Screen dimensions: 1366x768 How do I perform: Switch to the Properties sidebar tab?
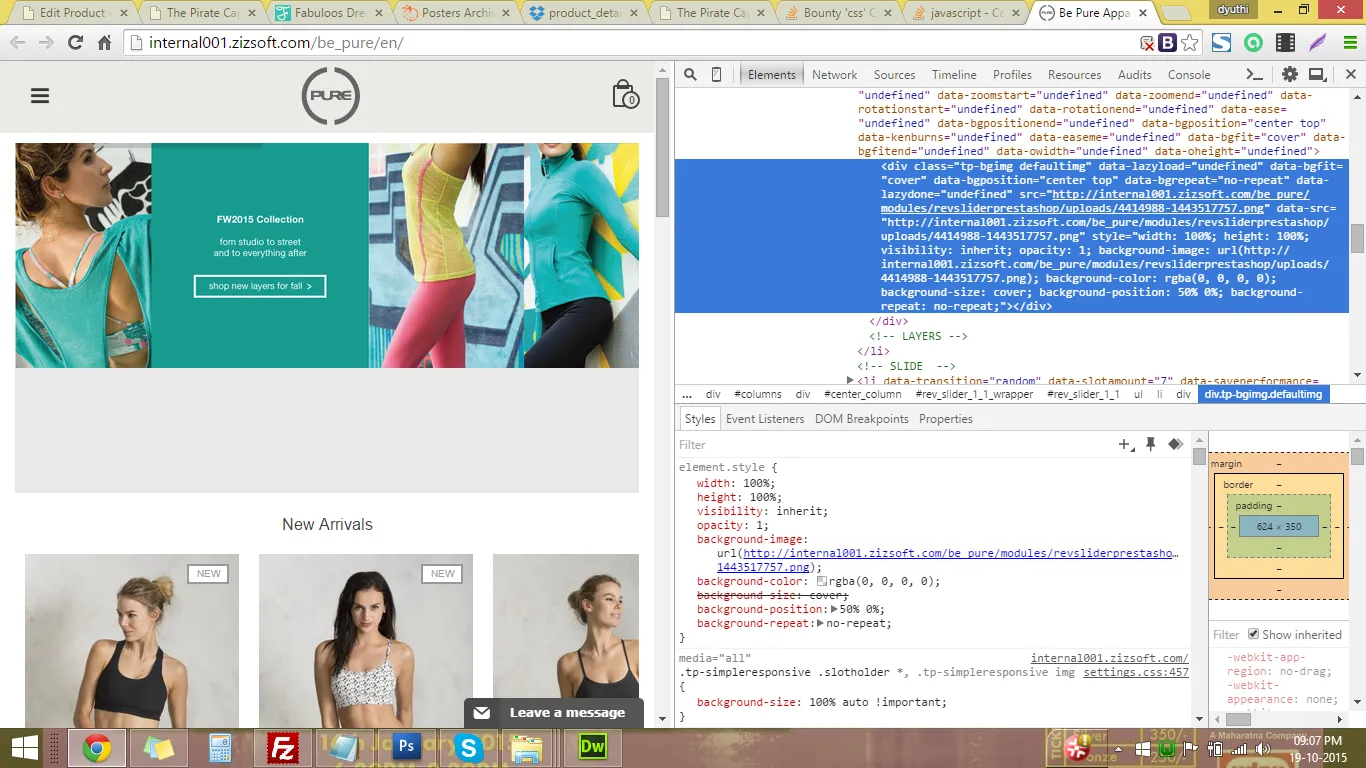click(946, 419)
